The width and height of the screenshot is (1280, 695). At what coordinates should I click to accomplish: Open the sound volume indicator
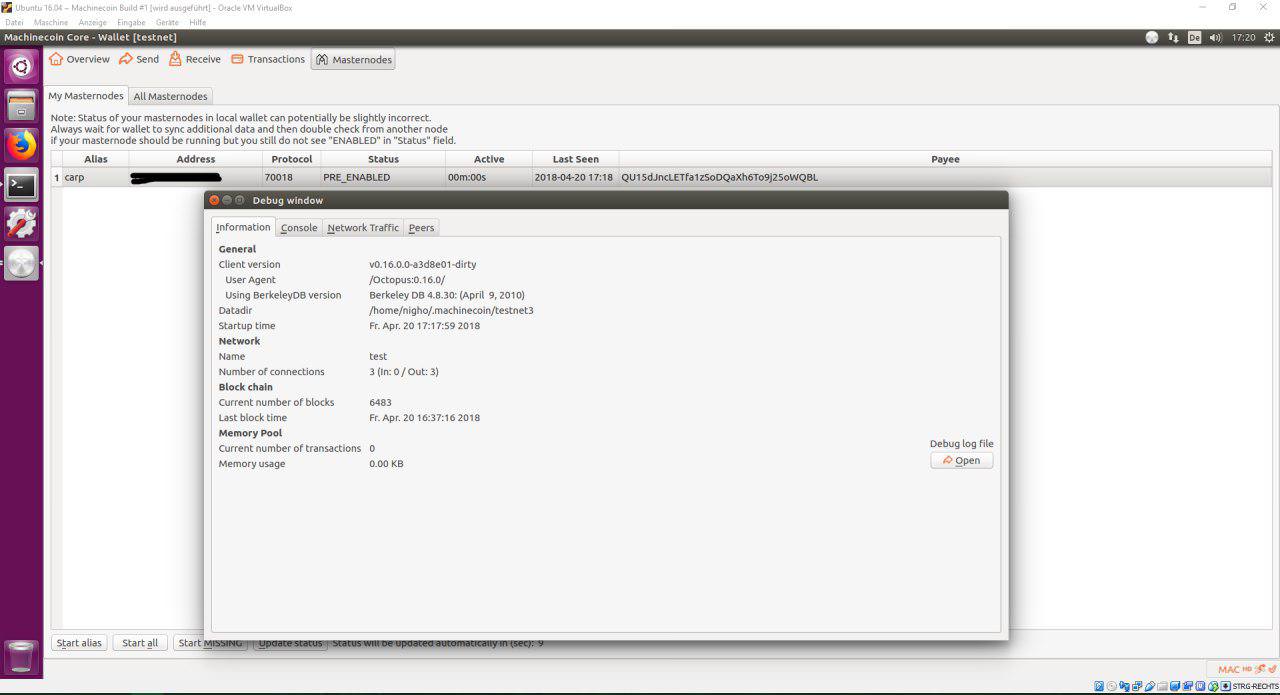pyautogui.click(x=1216, y=37)
